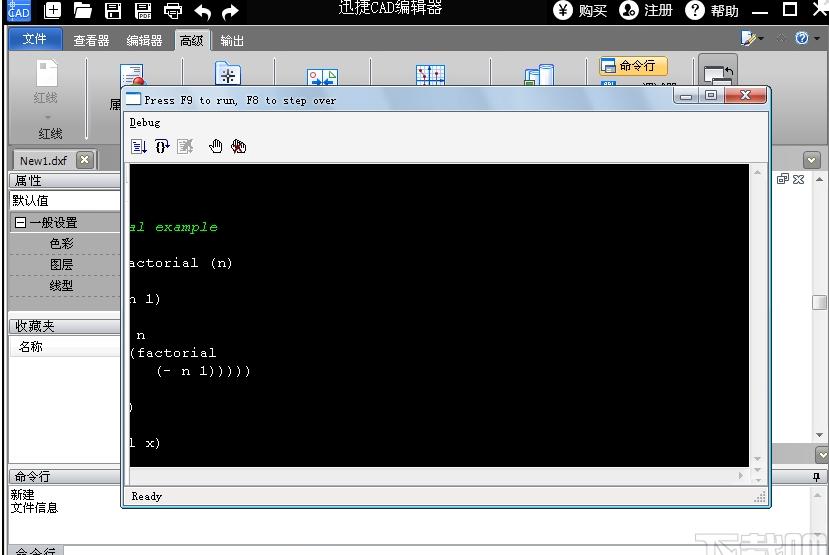Click the step into braces debug icon

click(162, 146)
